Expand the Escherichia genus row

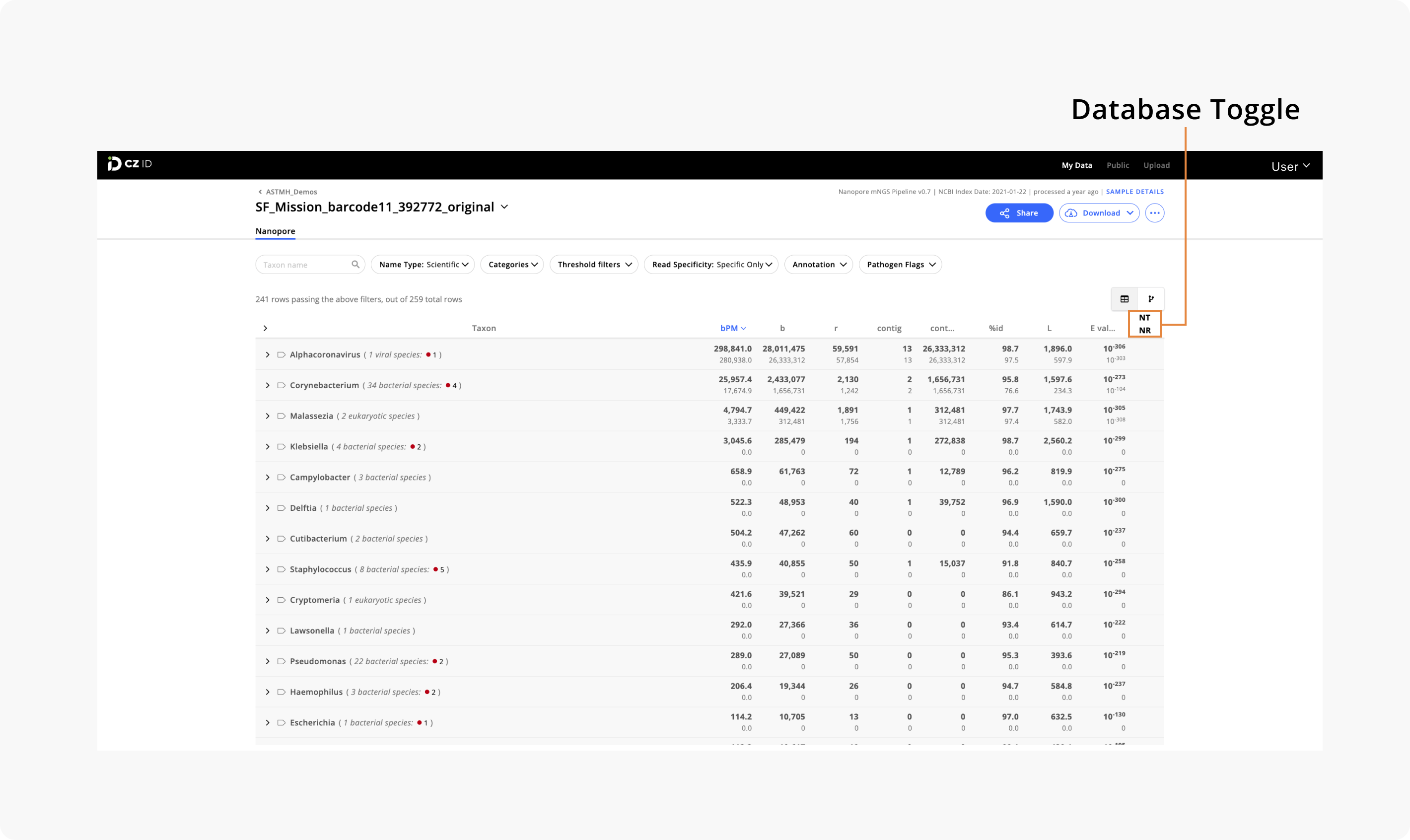pos(267,722)
